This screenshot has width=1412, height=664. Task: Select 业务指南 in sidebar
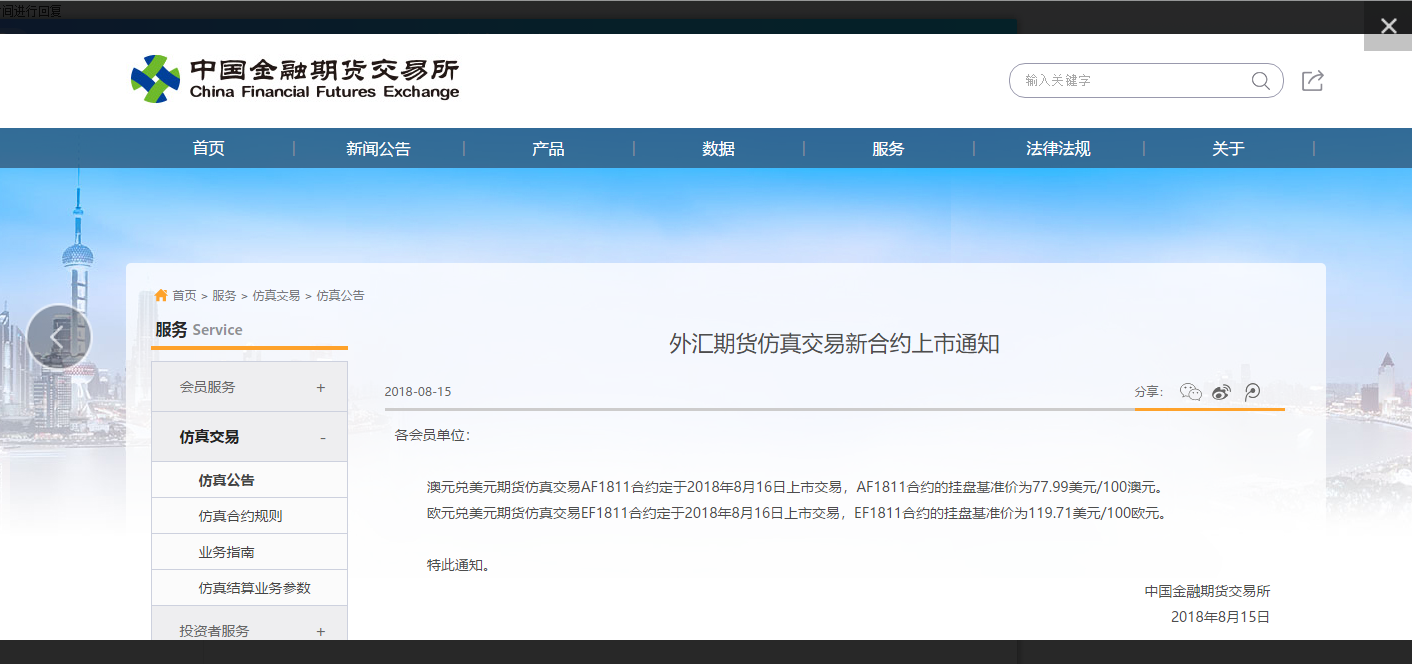[x=226, y=552]
